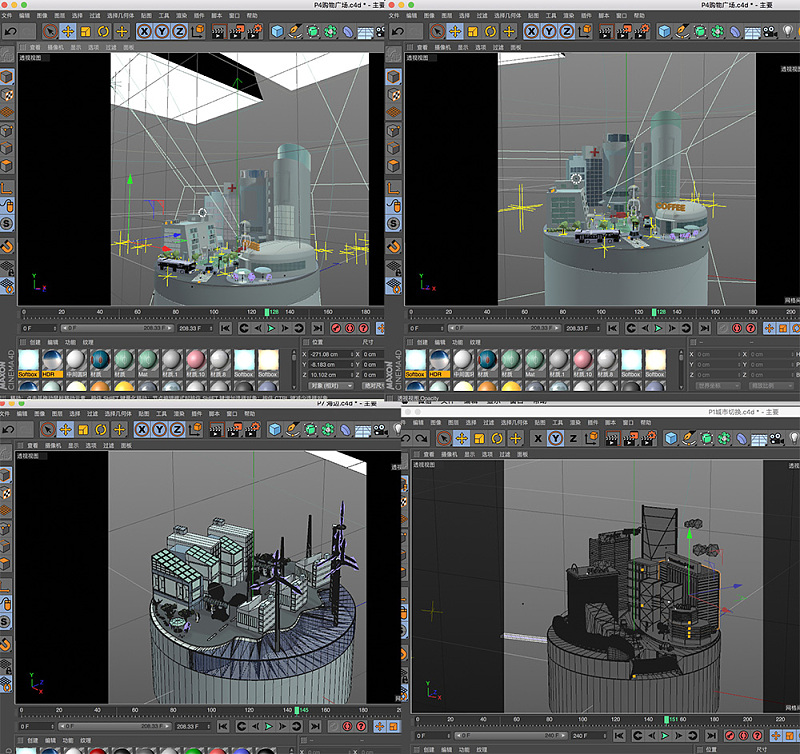Click the light bulb icon in P1城市切换 window
The image size is (800, 754).
click(793, 438)
